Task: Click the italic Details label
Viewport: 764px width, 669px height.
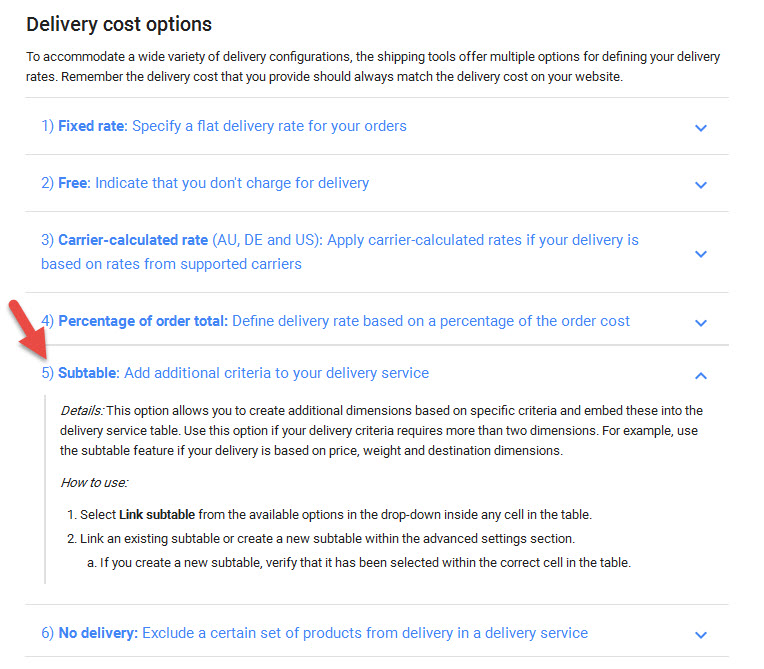Action: pos(81,411)
